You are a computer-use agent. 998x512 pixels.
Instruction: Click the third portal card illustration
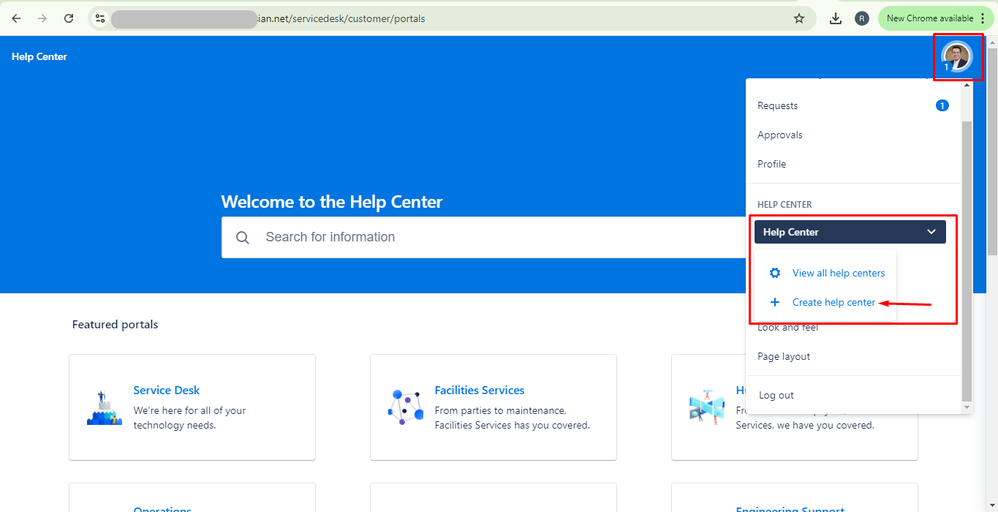pyautogui.click(x=707, y=407)
